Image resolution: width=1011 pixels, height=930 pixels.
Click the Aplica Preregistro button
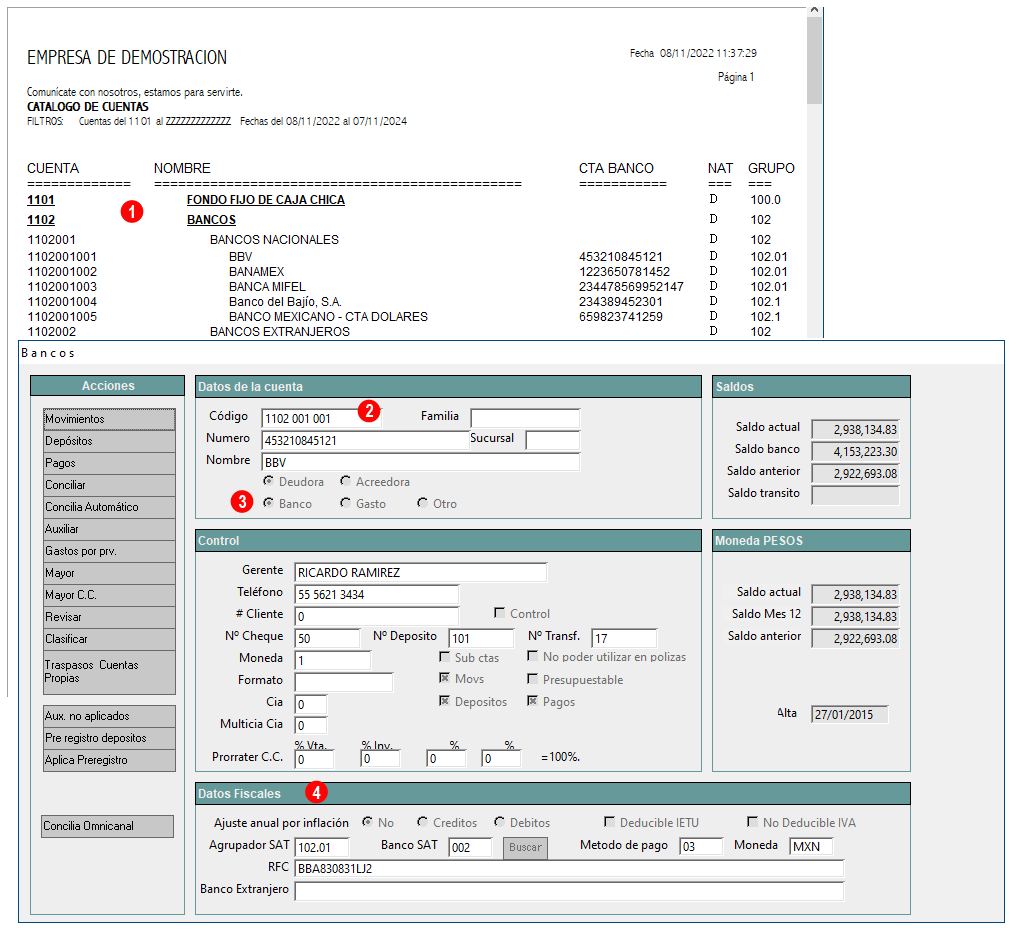(109, 760)
